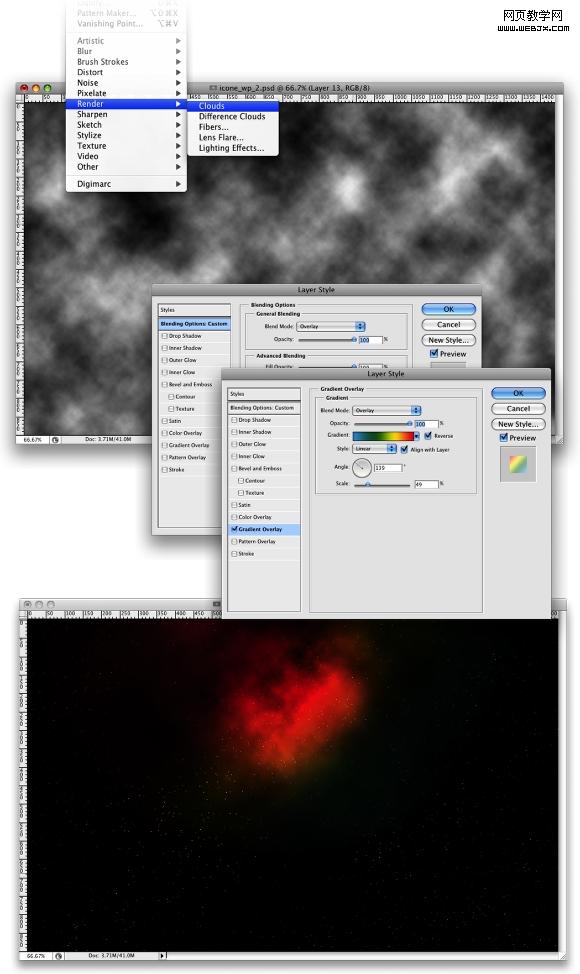
Task: Click the Angle dial in Gradient Overlay settings
Action: 361,468
